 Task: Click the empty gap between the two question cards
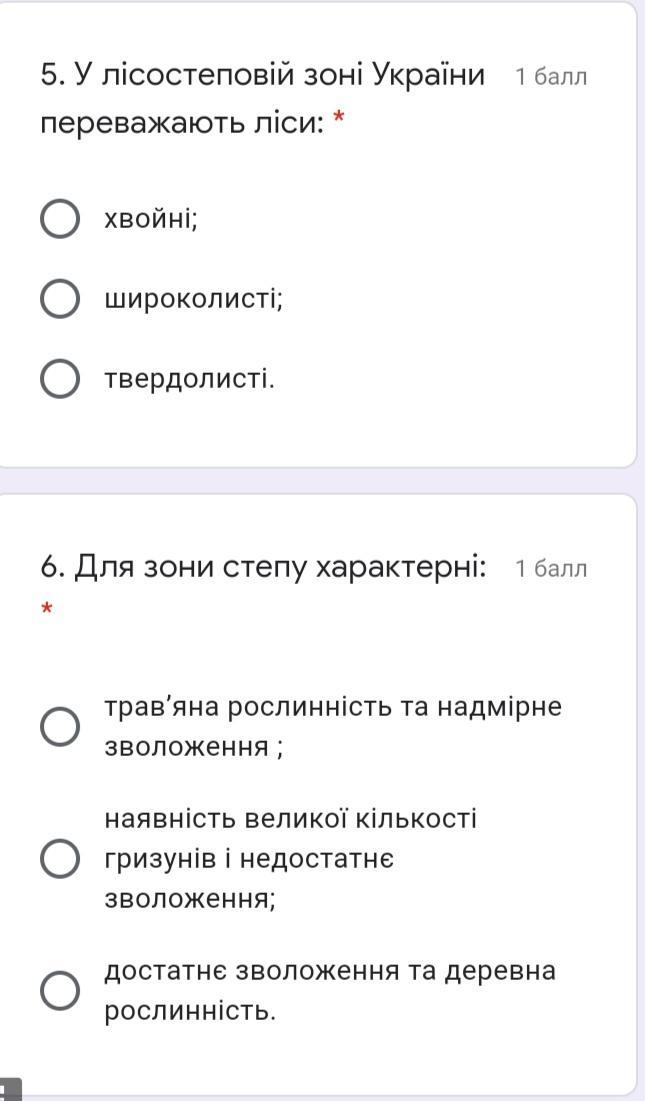322,480
